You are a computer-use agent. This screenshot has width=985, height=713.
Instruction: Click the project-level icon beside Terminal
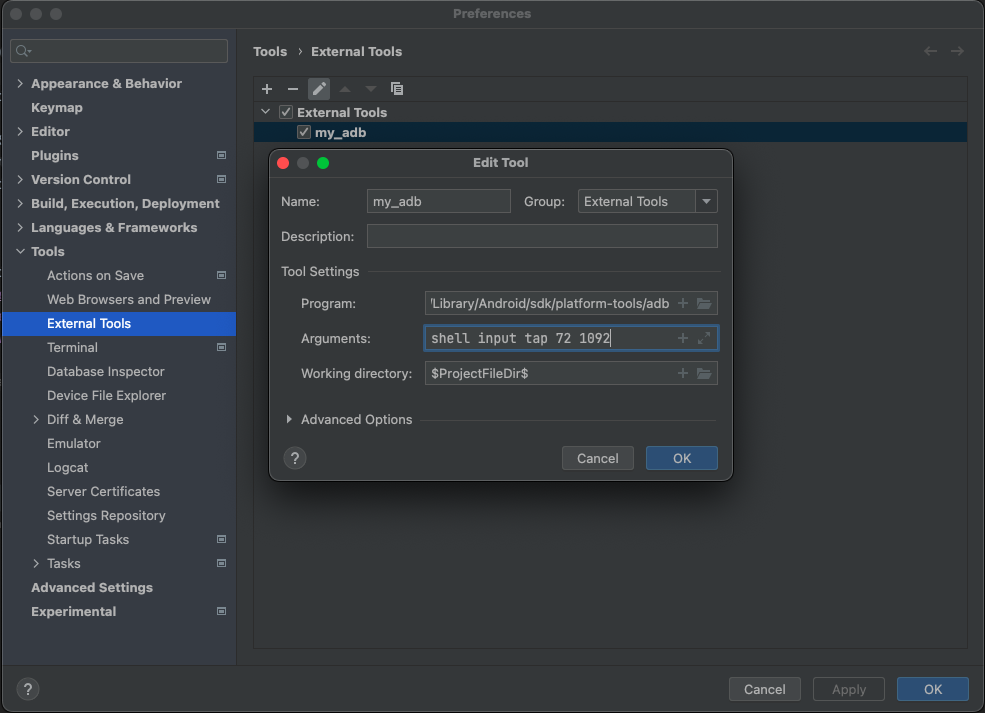pyautogui.click(x=221, y=347)
